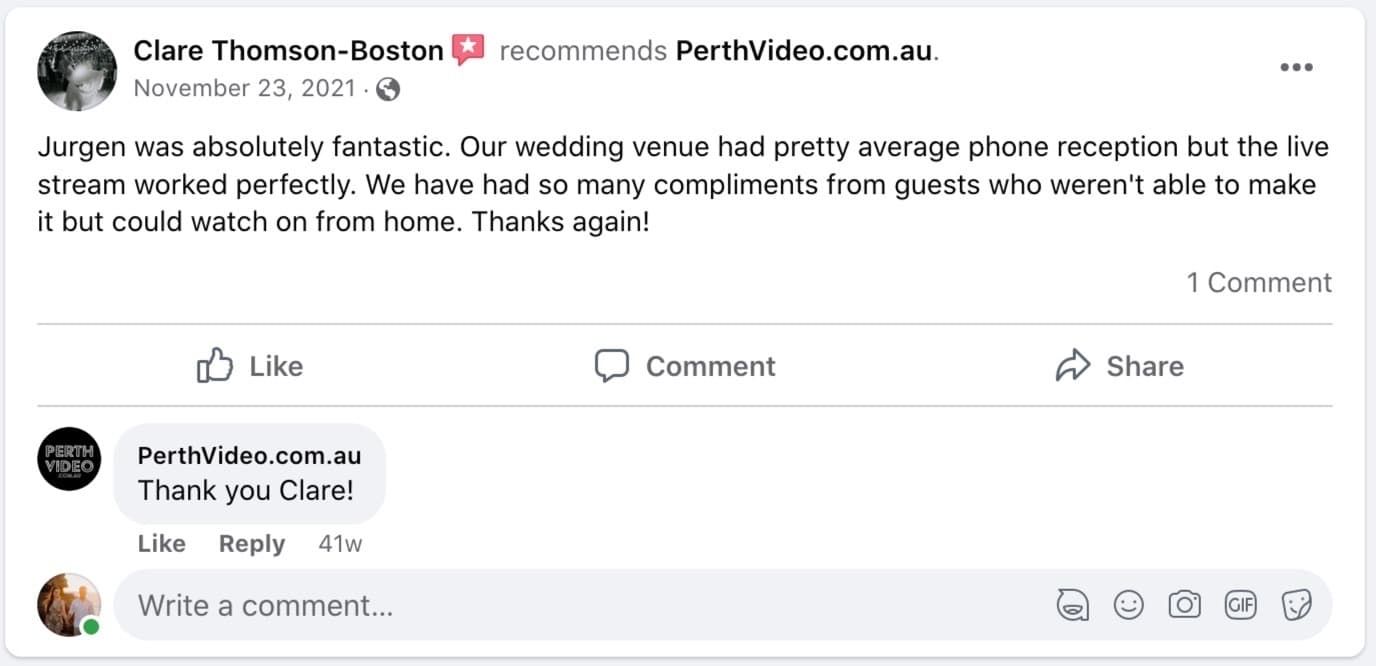Image resolution: width=1376 pixels, height=666 pixels.
Task: Open the GIF picker in comment box
Action: point(1241,605)
